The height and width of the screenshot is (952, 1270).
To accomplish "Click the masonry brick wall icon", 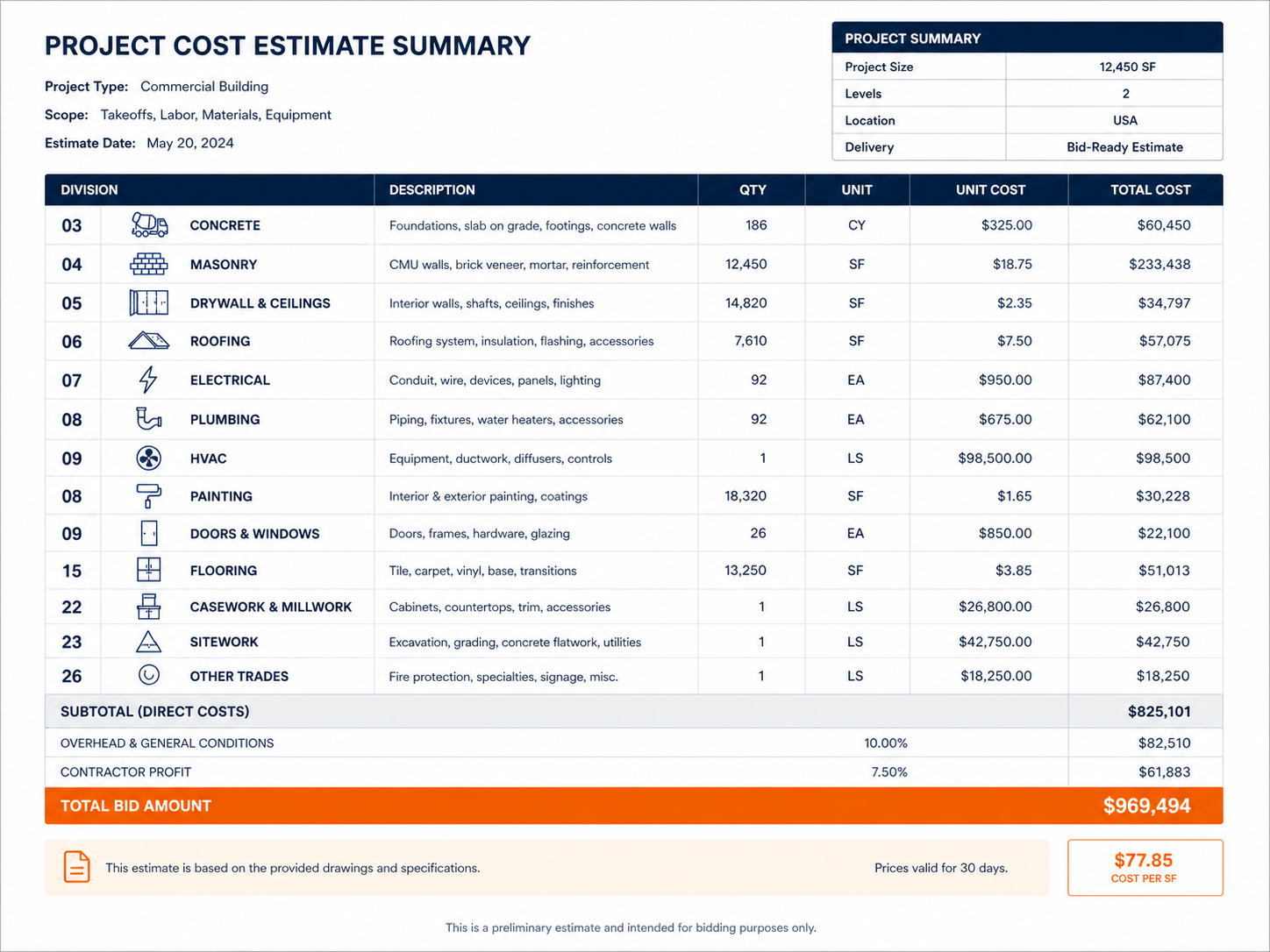I will [x=149, y=264].
